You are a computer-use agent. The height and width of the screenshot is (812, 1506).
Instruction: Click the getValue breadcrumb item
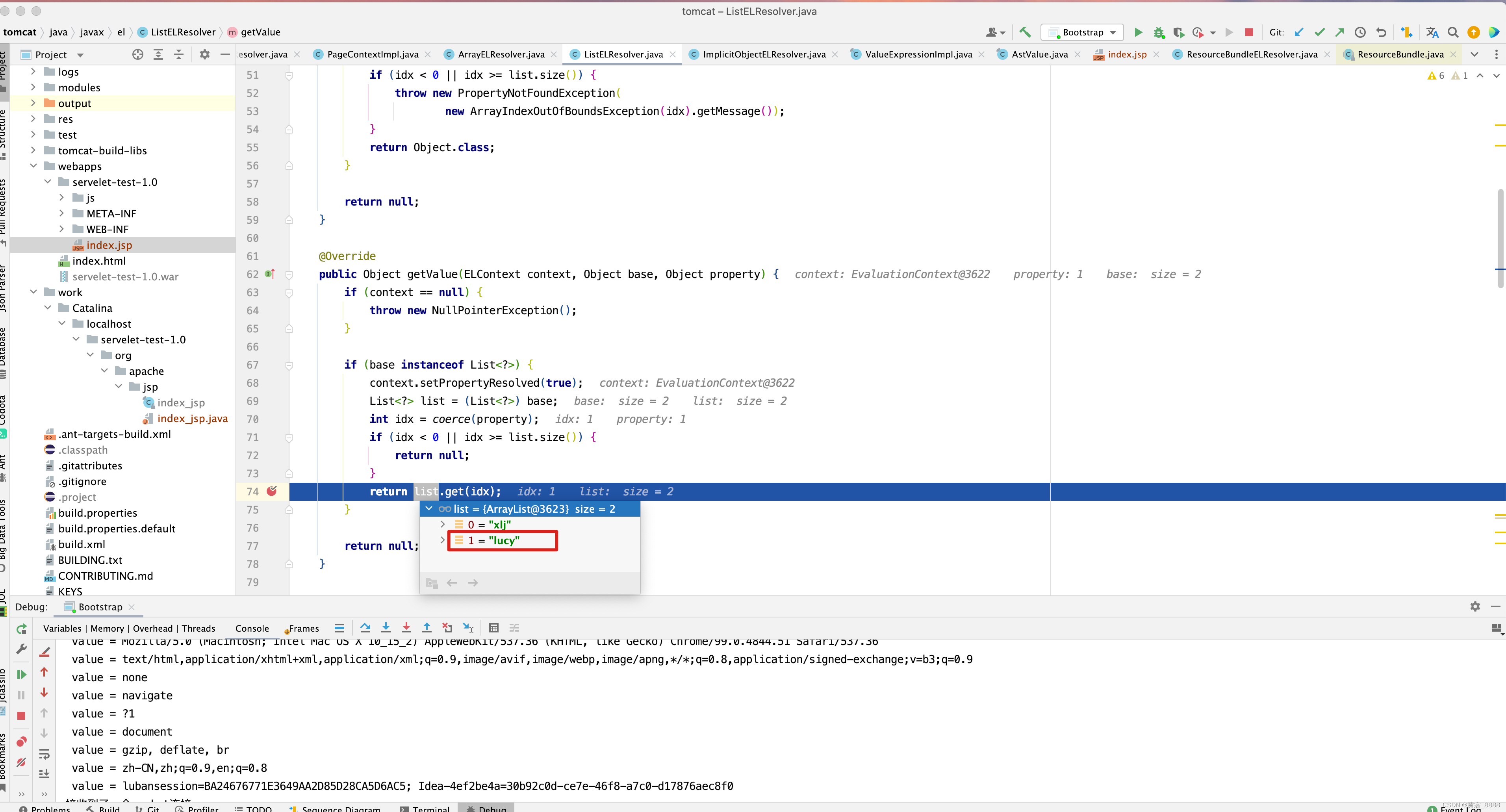click(x=254, y=32)
